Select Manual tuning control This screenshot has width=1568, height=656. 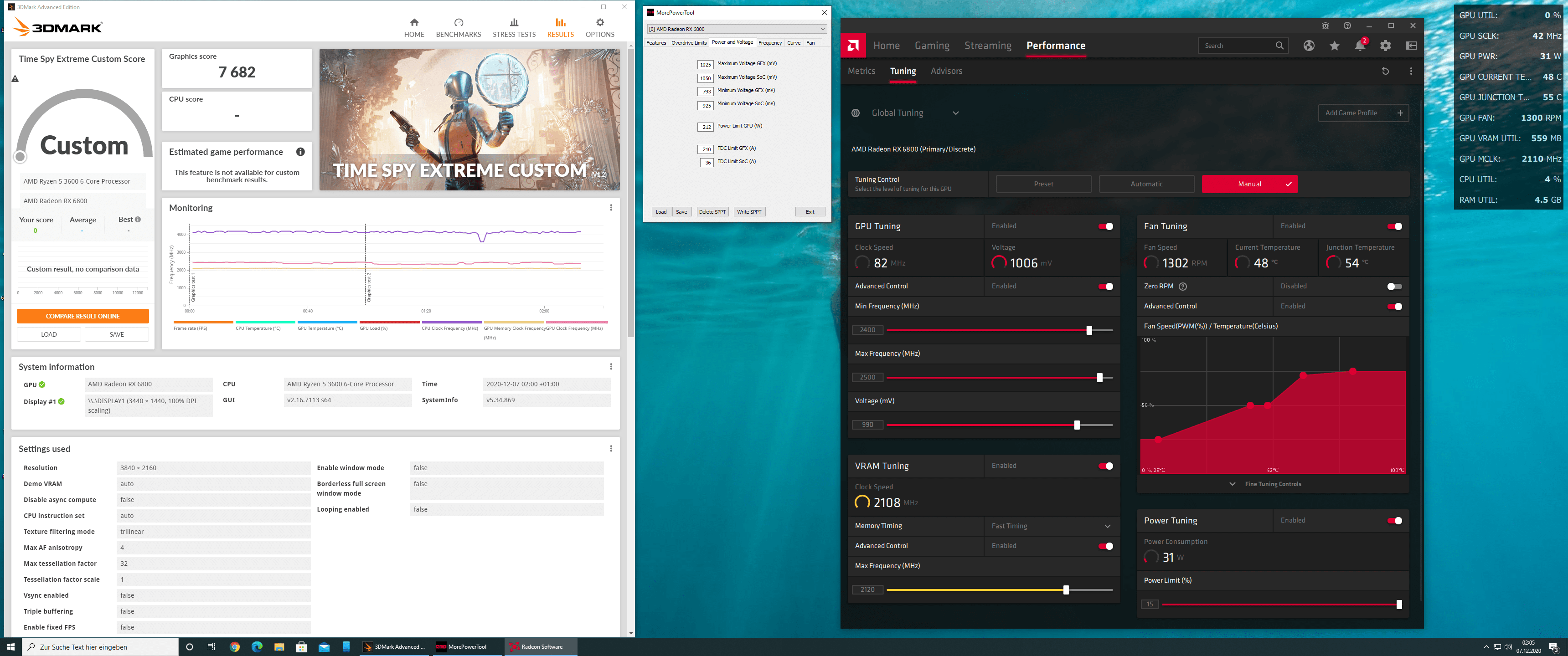point(1249,184)
